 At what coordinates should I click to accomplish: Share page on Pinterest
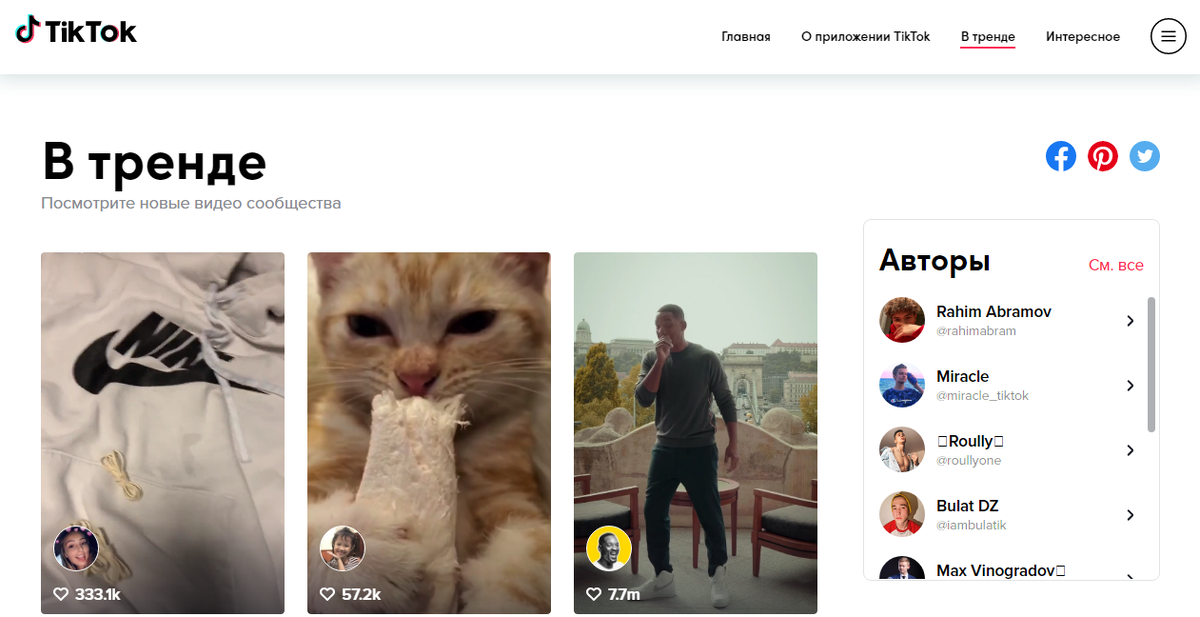(1103, 156)
